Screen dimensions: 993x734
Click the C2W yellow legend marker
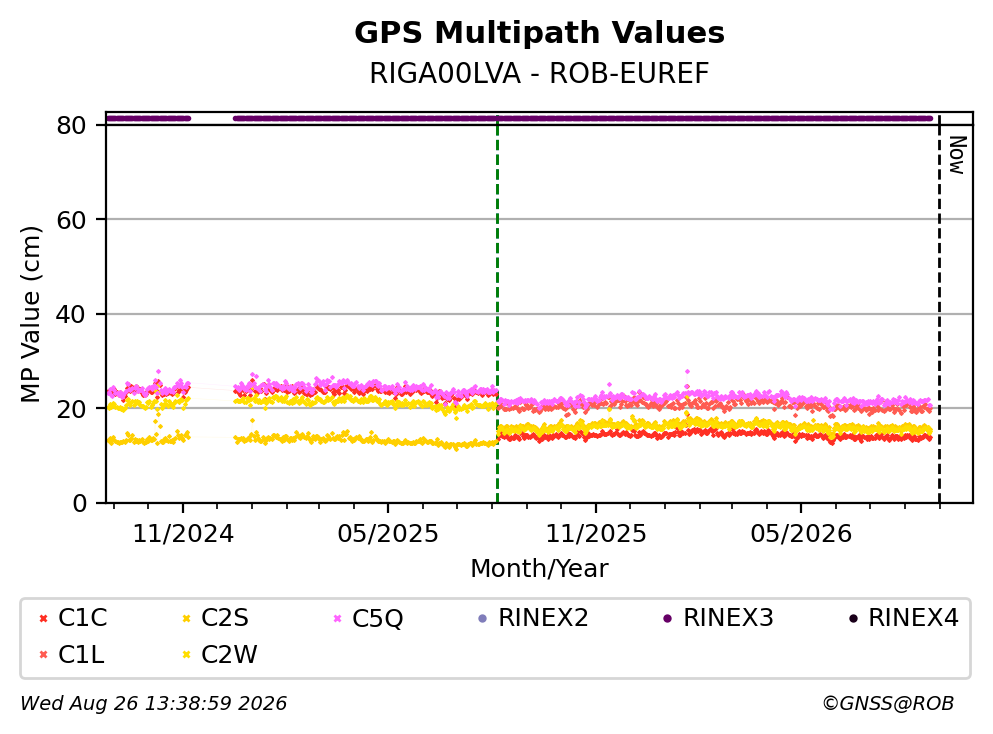click(x=186, y=655)
